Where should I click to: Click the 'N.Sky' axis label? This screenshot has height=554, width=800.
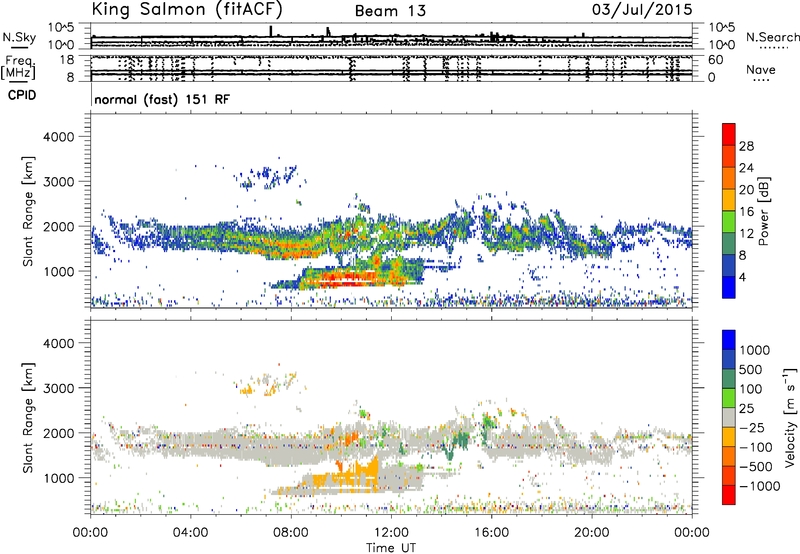tap(19, 37)
